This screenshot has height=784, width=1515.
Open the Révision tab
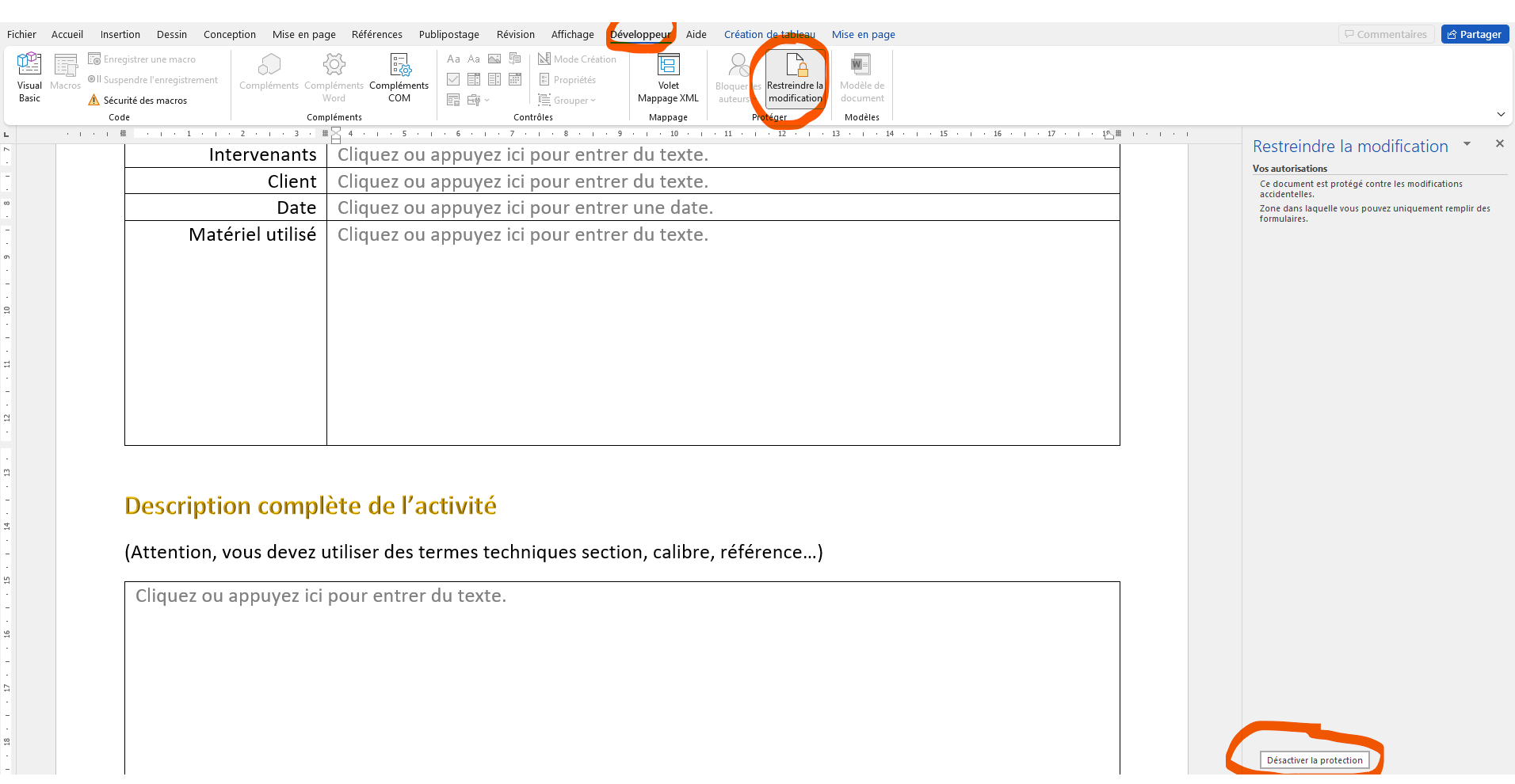click(x=515, y=34)
